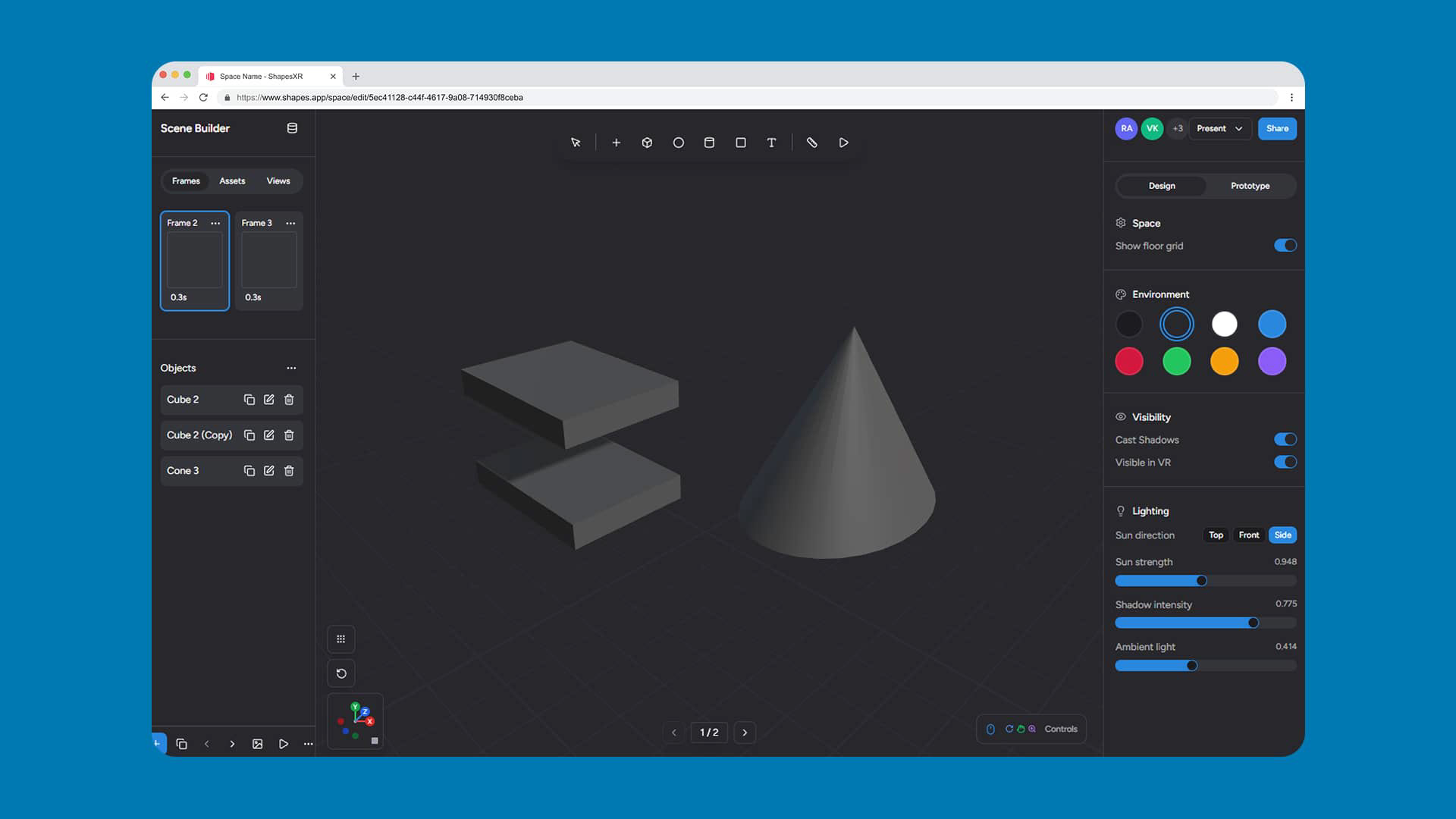
Task: Toggle Show floor grid switch
Action: click(x=1285, y=246)
